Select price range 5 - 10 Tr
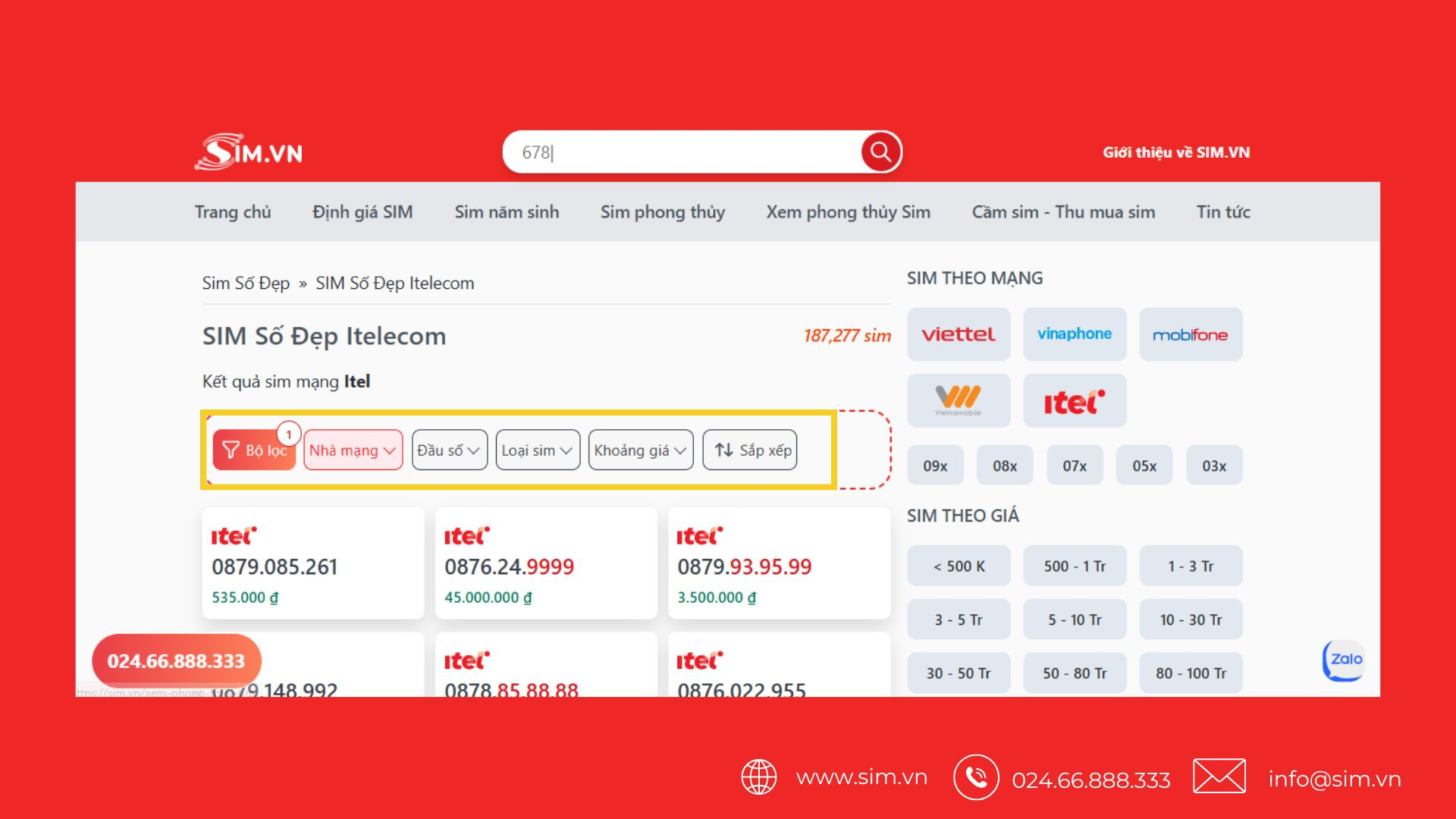 tap(1075, 620)
